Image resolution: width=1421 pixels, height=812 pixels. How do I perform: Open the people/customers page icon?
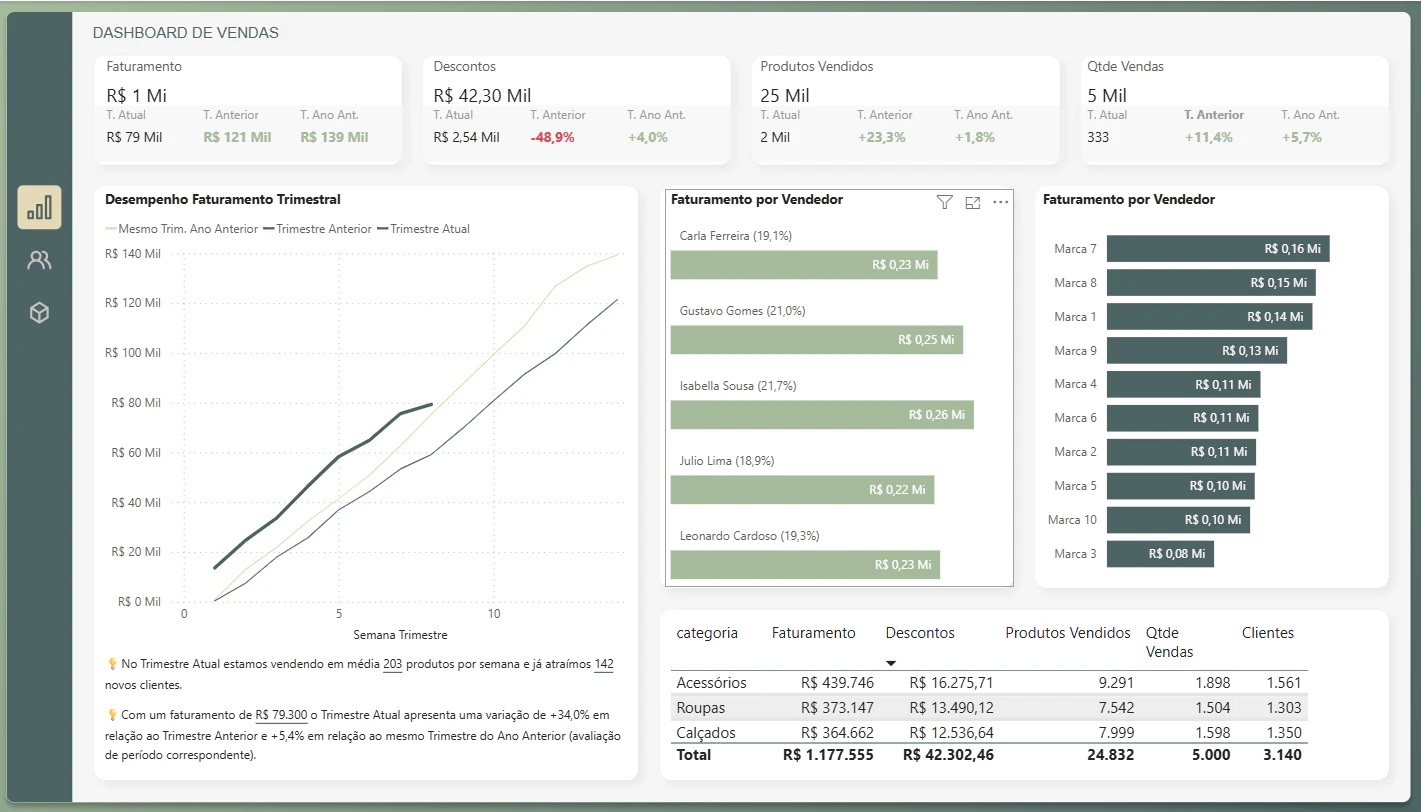(39, 261)
